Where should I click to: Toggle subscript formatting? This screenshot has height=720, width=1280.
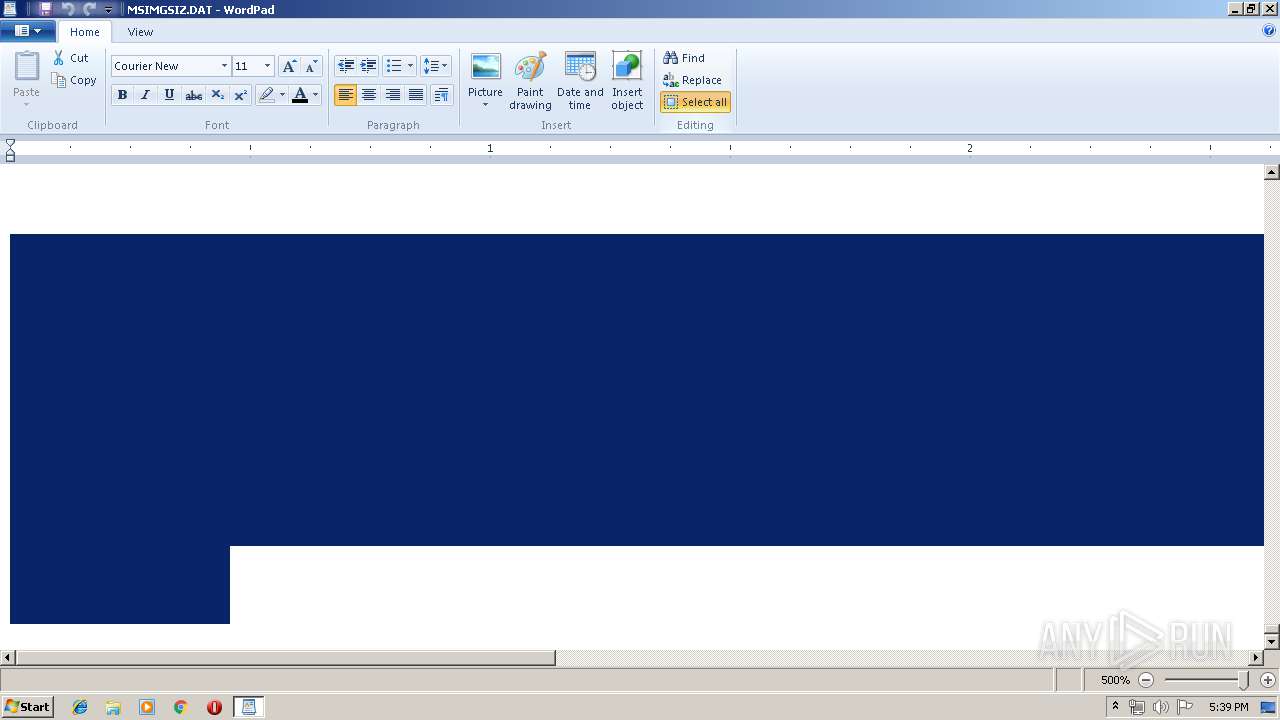pos(217,95)
